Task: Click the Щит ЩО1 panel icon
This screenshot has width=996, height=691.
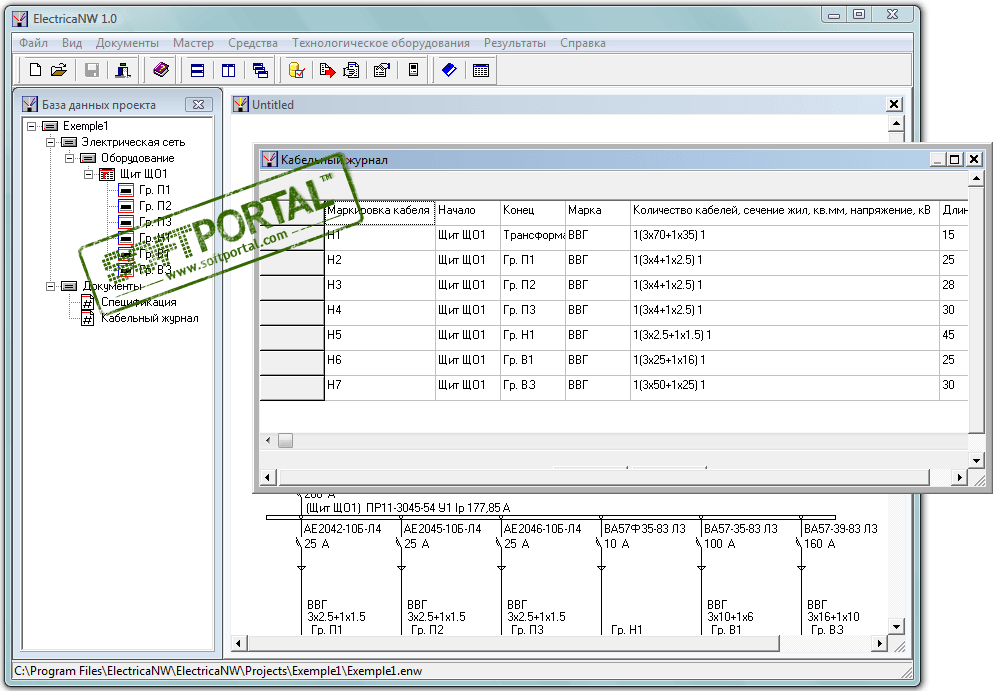Action: [107, 174]
